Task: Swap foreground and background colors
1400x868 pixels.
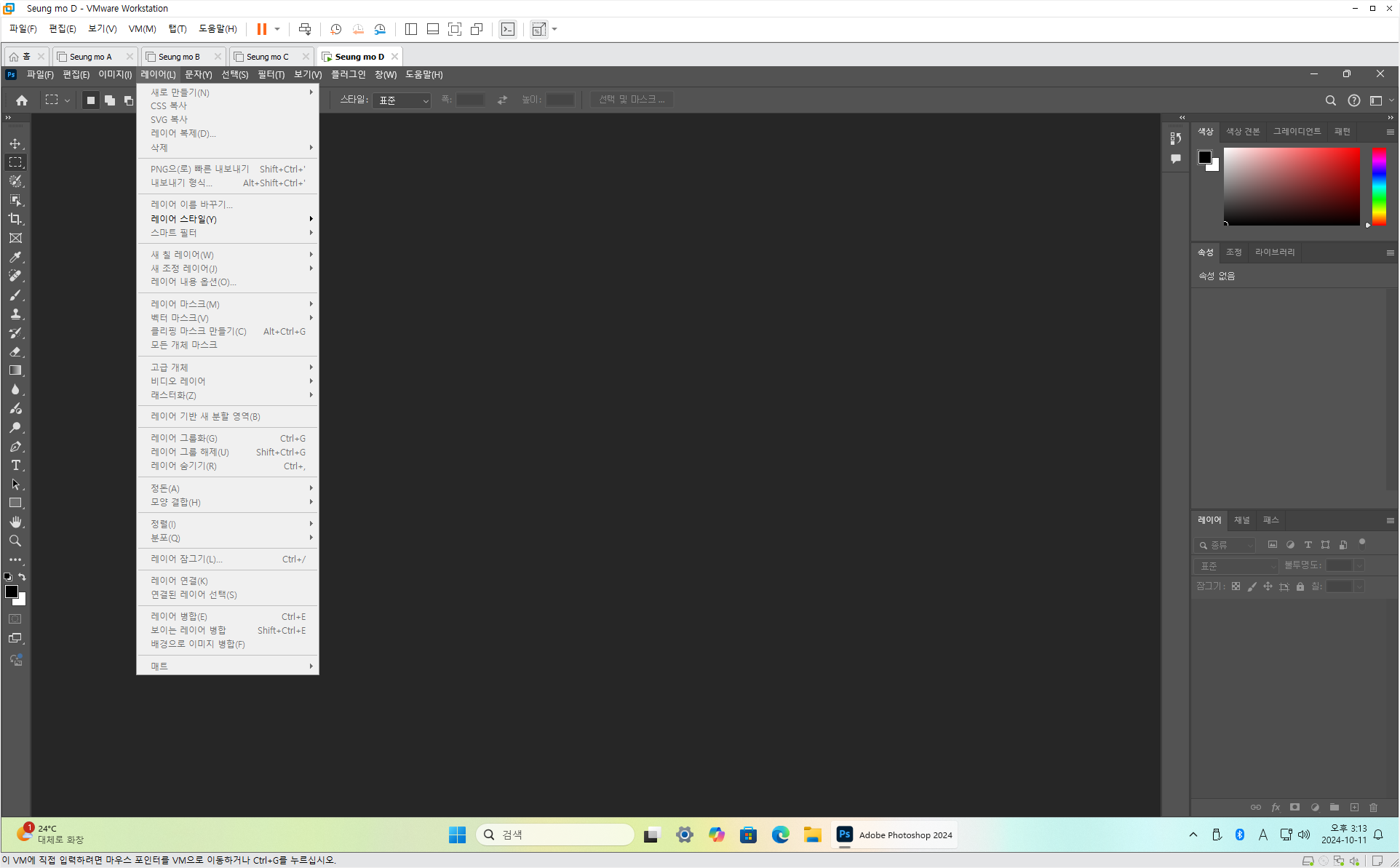Action: 23,577
